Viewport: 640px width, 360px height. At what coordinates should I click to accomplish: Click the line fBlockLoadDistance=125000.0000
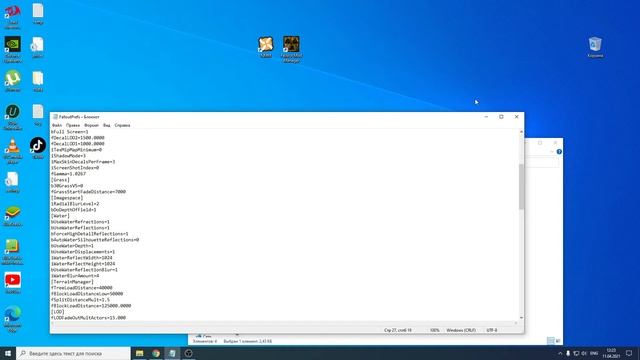pyautogui.click(x=91, y=306)
